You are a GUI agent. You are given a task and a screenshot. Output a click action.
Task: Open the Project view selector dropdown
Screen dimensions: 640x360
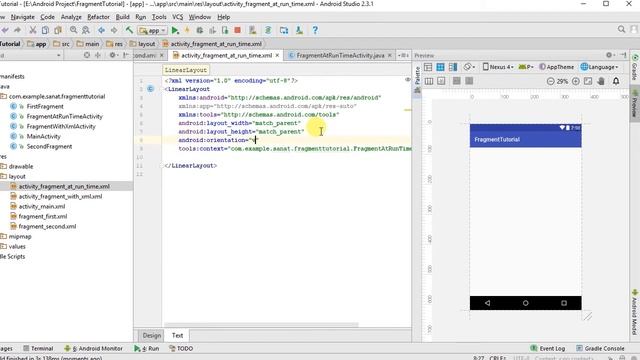(x=31, y=55)
